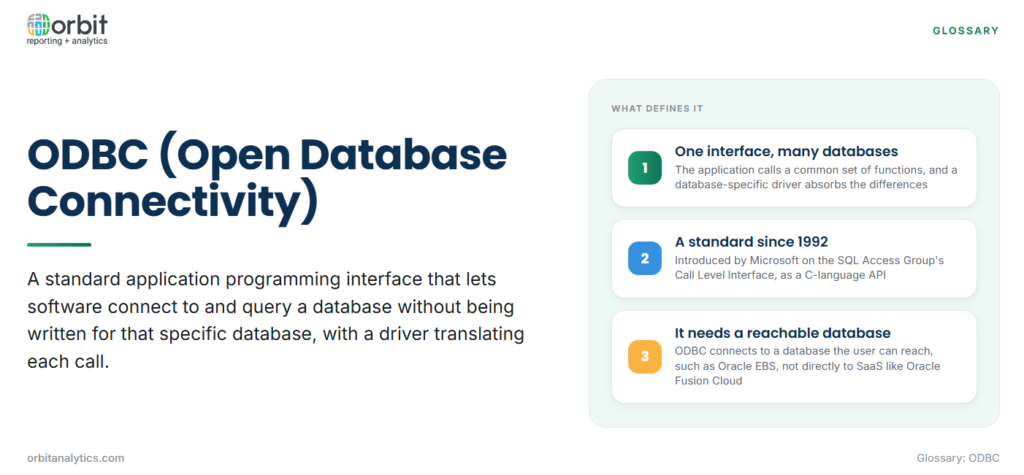Viewport: 1024px width, 475px height.
Task: Click the 'WHAT DEFINES IT' label
Action: 657,108
